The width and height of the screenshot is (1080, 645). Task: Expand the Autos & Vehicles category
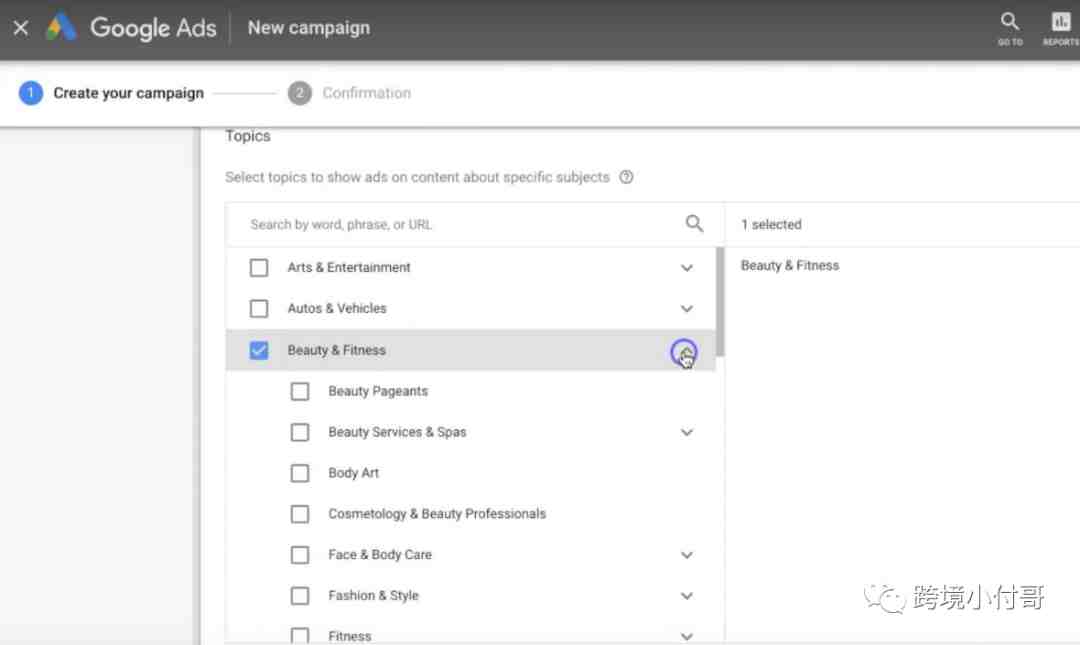coord(687,309)
